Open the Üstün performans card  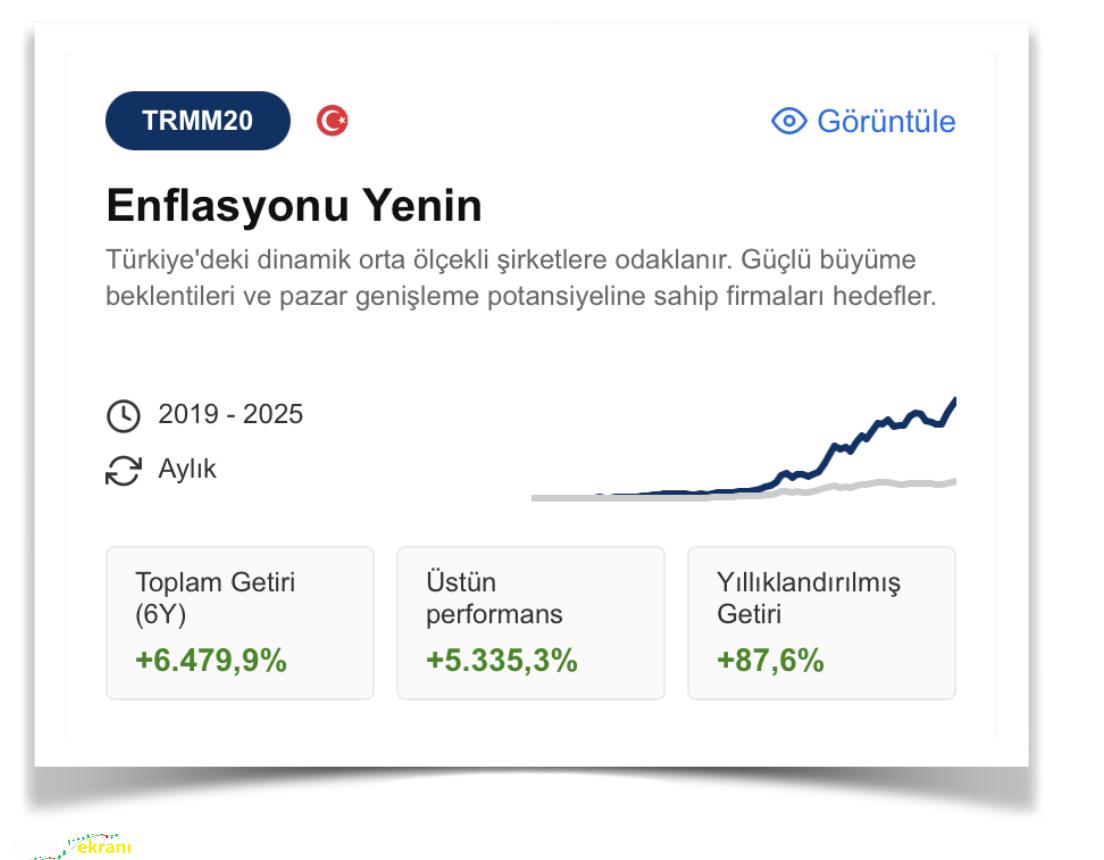[531, 623]
